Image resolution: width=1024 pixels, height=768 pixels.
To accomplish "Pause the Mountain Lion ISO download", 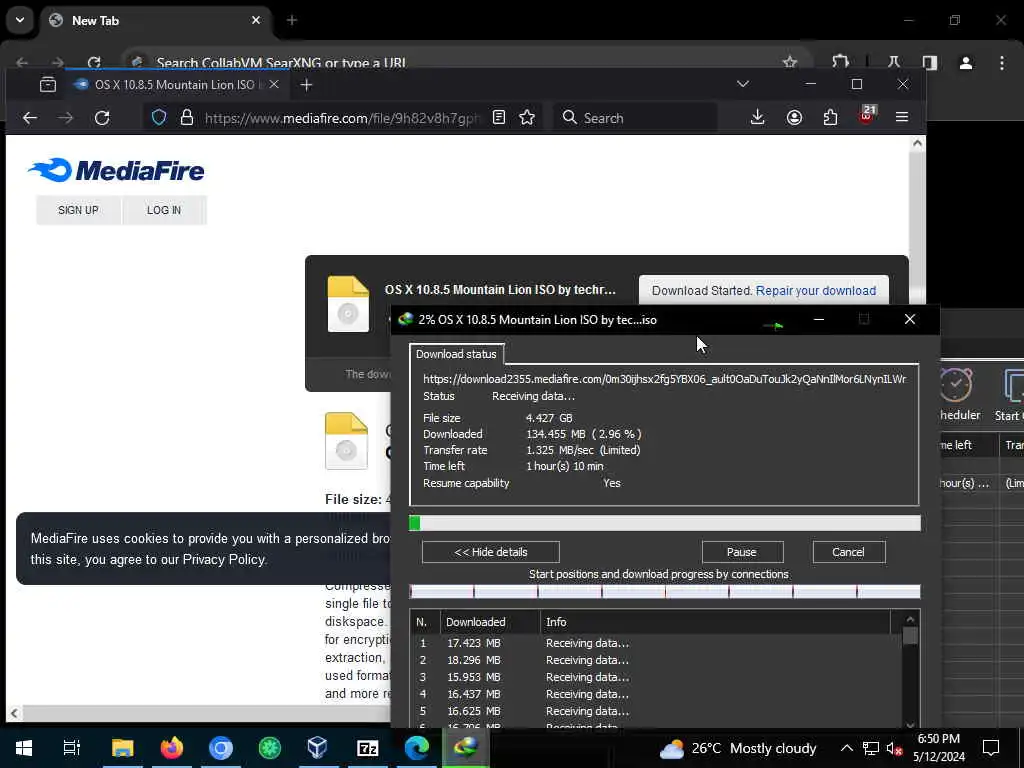I will [x=742, y=552].
